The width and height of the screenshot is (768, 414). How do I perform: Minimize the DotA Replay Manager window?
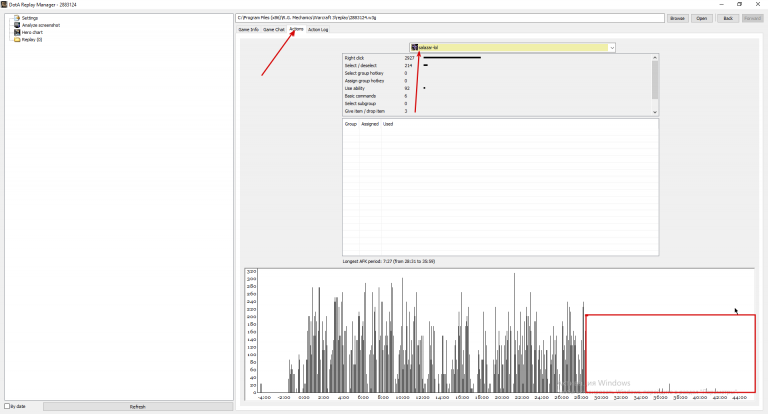pyautogui.click(x=721, y=4)
